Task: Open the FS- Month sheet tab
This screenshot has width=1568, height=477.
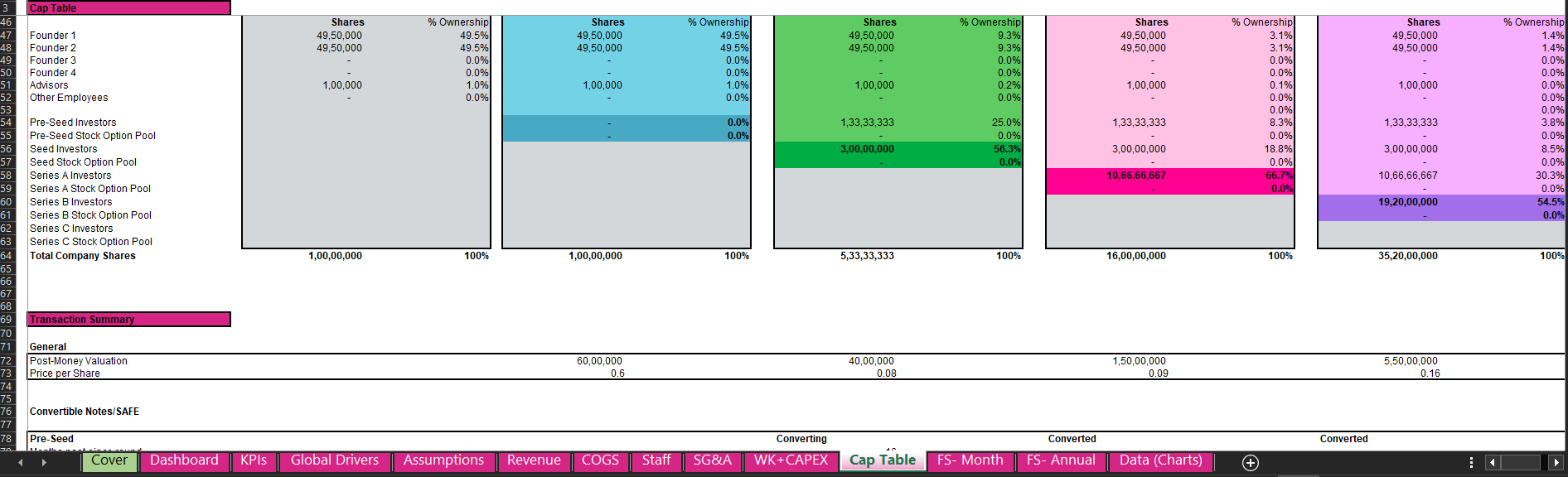Action: [x=970, y=460]
